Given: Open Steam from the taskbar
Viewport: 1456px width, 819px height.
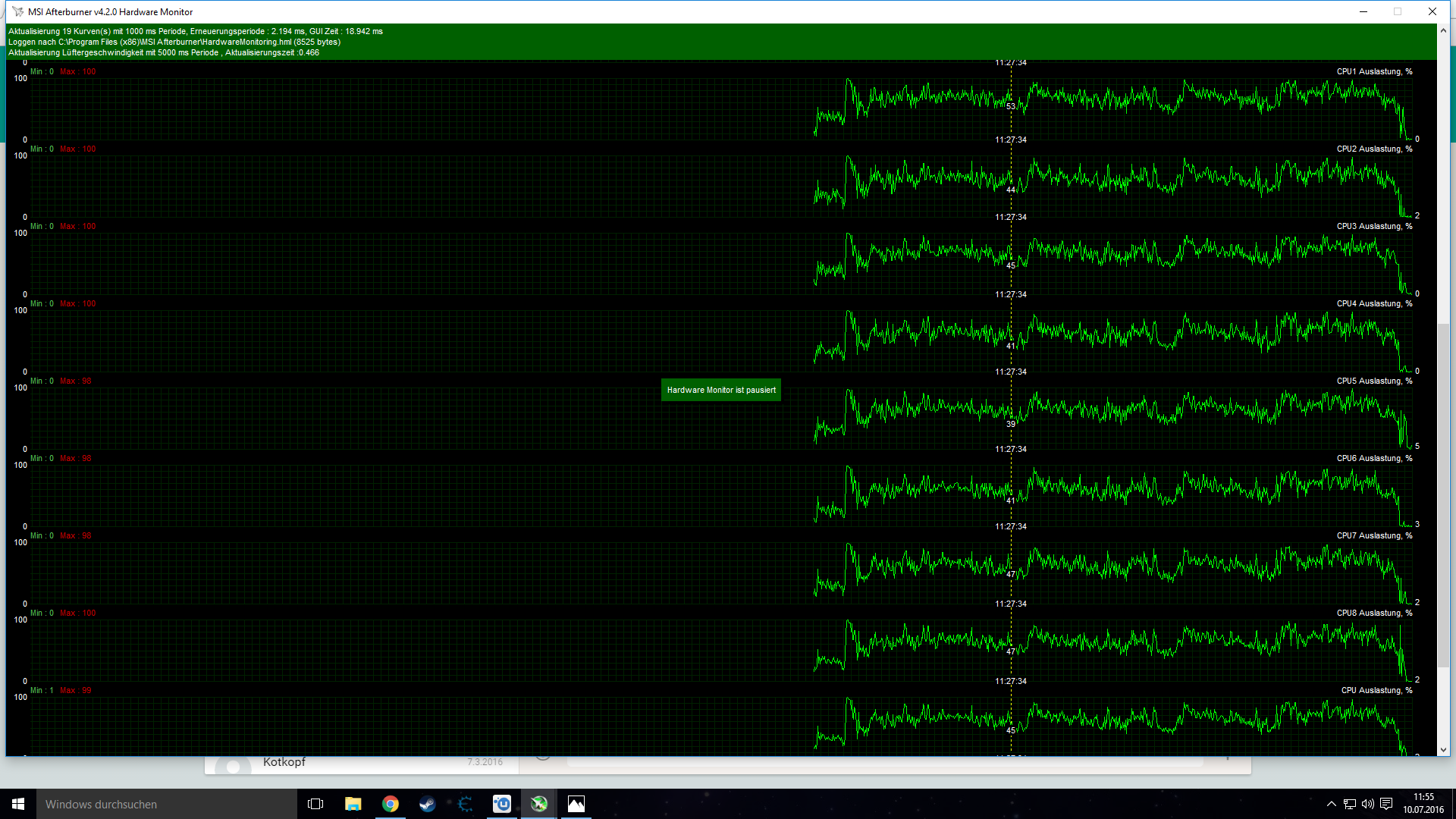Looking at the screenshot, I should click(428, 804).
